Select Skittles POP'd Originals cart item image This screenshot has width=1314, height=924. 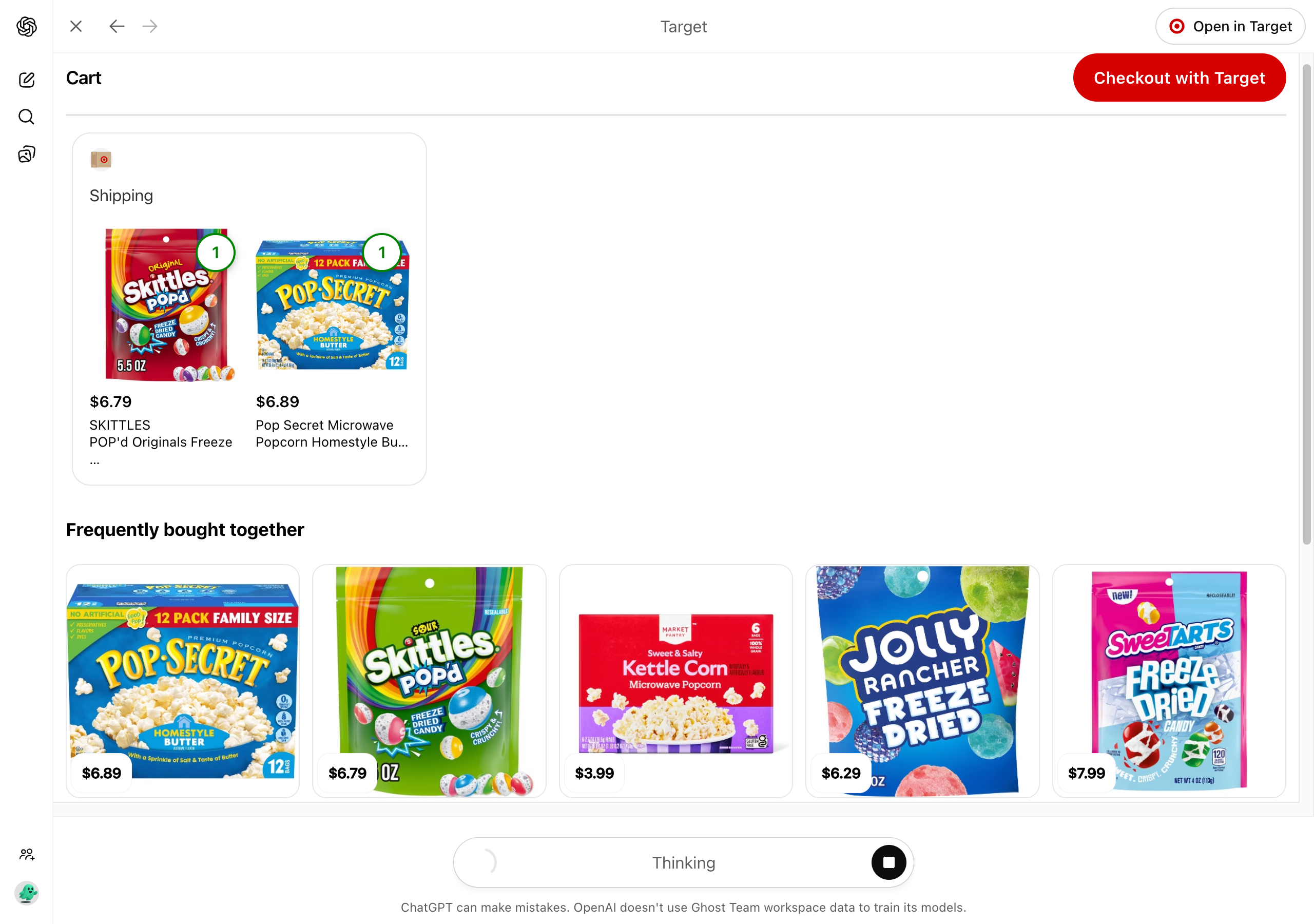click(x=166, y=305)
